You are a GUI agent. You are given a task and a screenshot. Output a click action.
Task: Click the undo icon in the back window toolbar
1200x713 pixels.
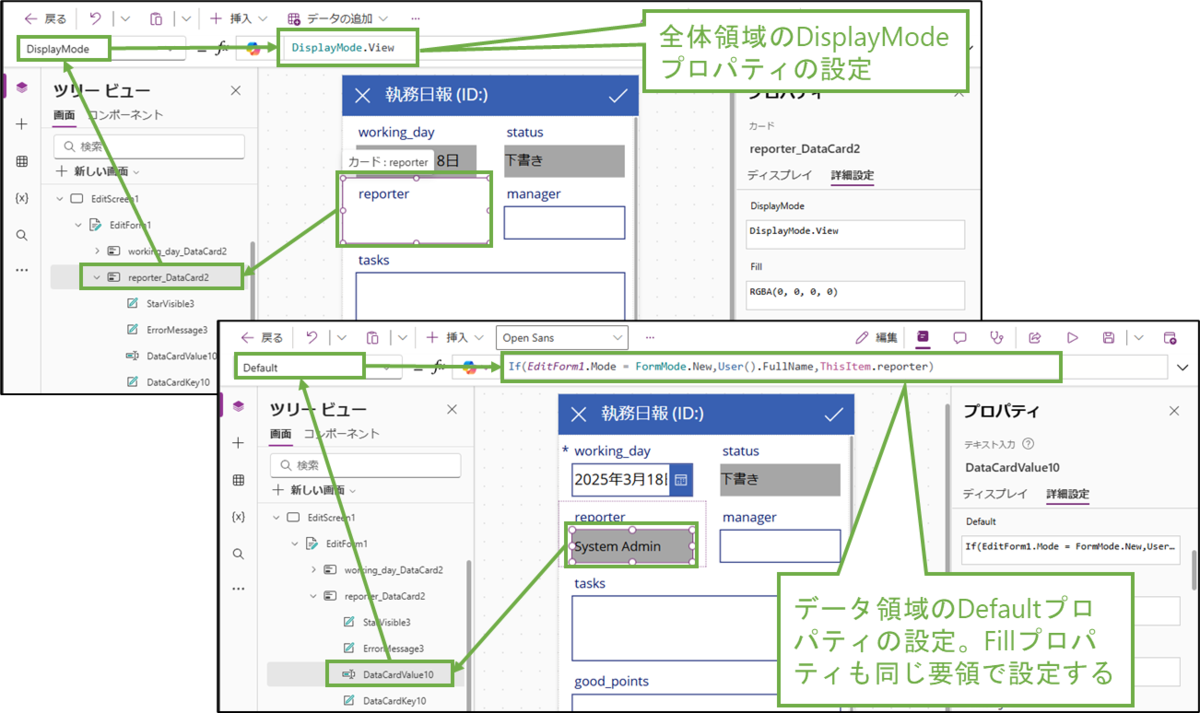tap(95, 19)
